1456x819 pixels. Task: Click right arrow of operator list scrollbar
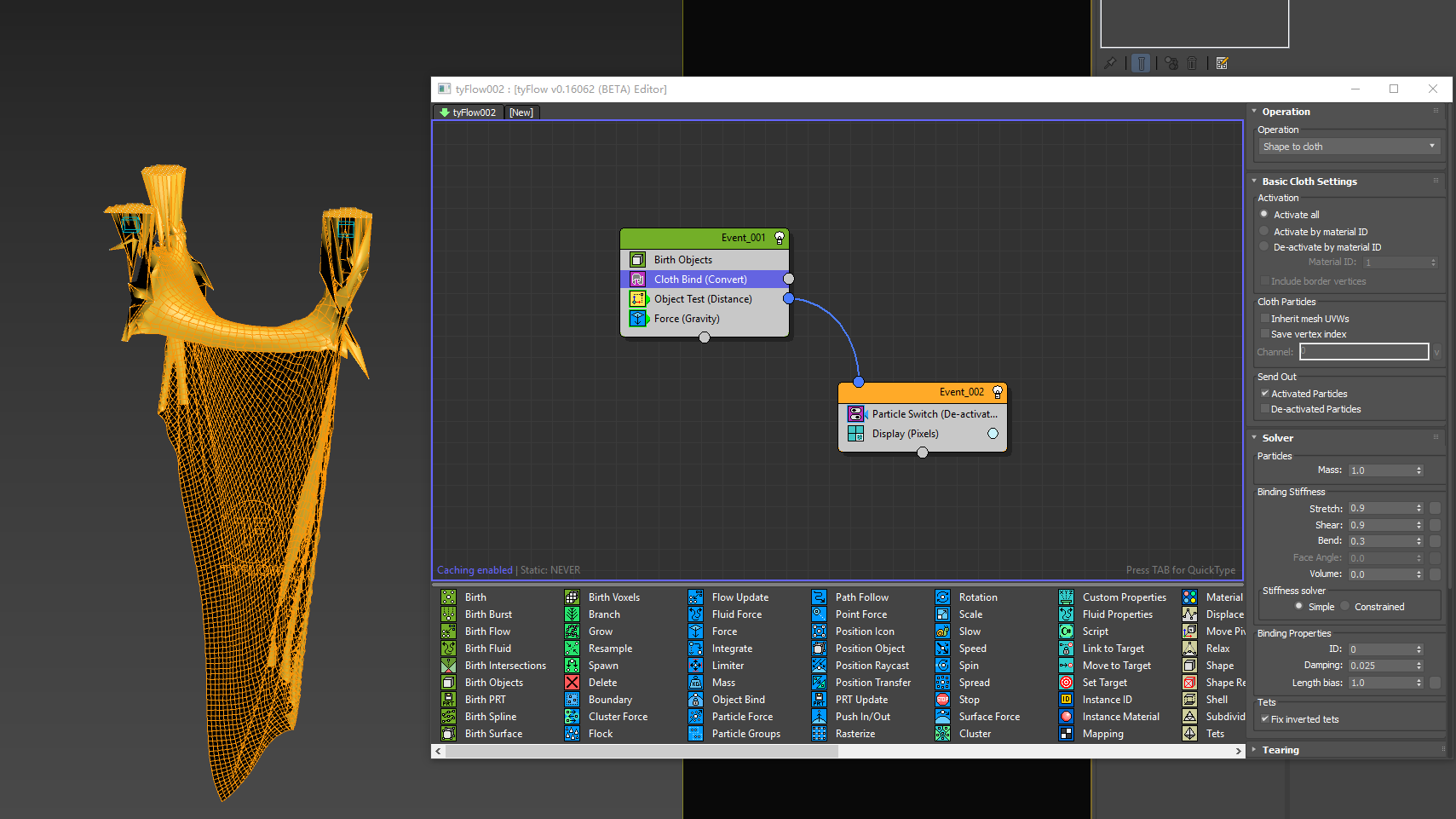click(x=1239, y=751)
